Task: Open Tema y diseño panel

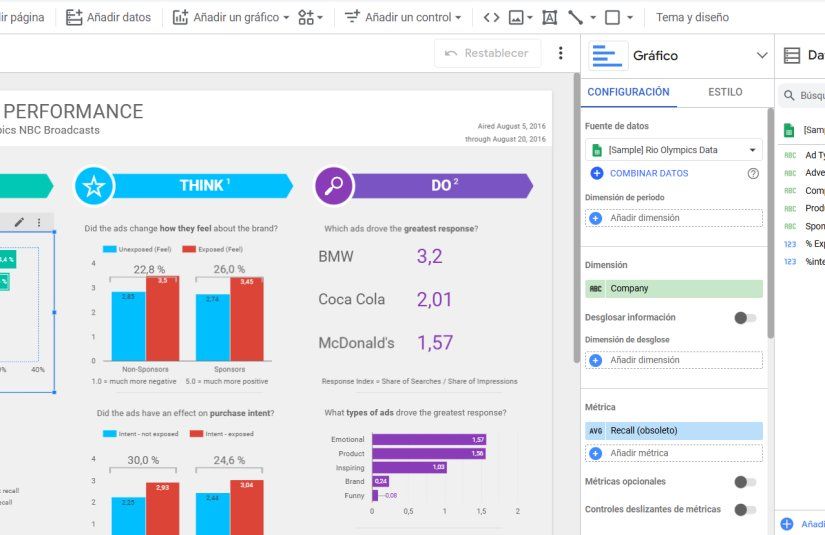Action: pyautogui.click(x=692, y=17)
